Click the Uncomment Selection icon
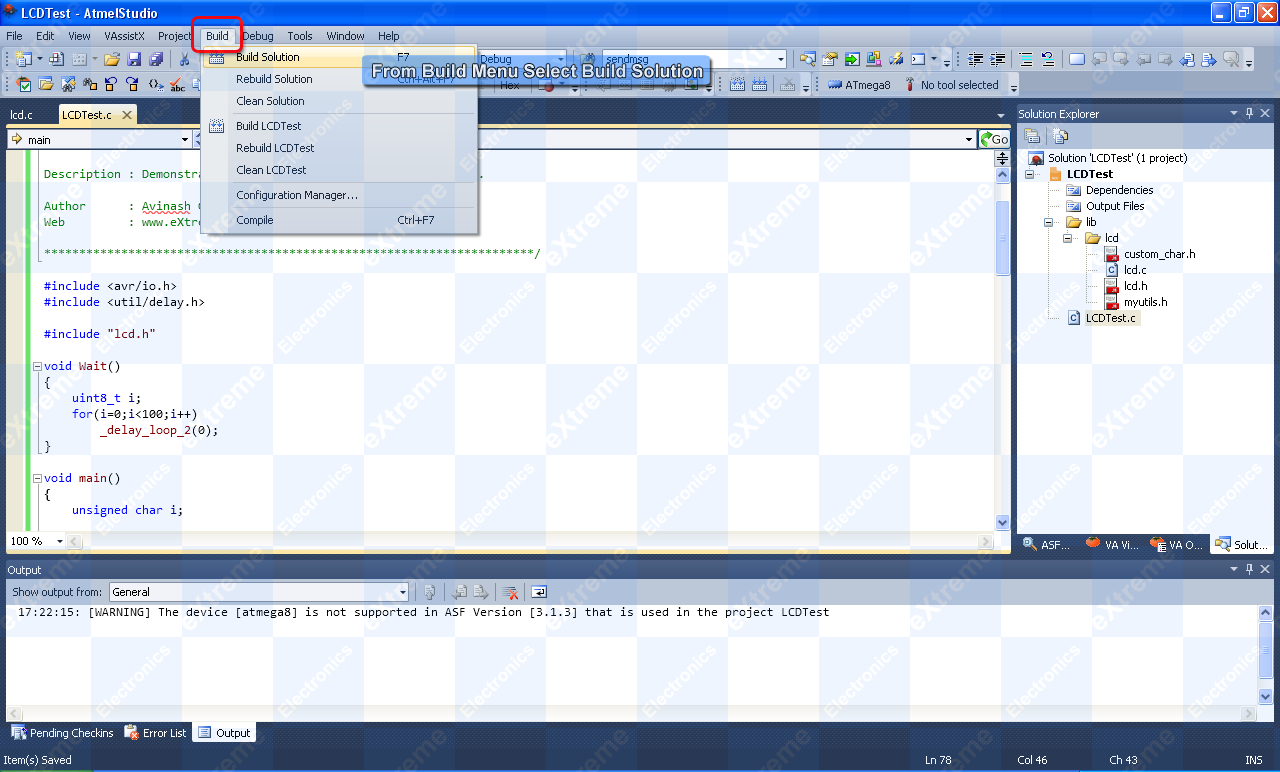 pos(1048,59)
